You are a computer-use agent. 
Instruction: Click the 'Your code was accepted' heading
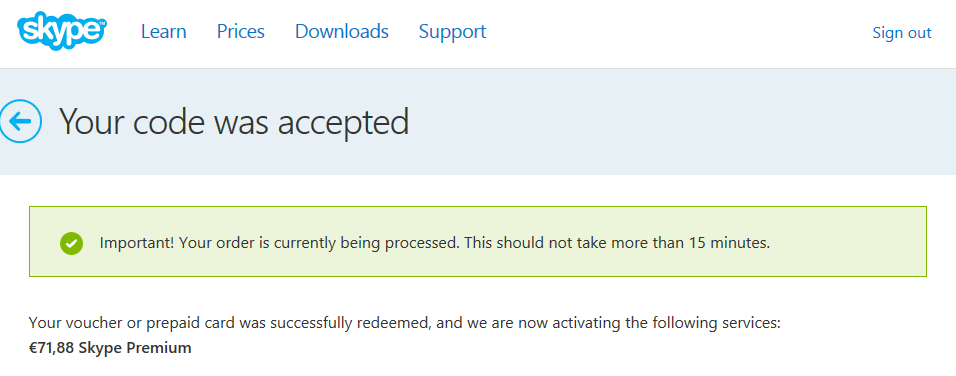click(x=234, y=121)
